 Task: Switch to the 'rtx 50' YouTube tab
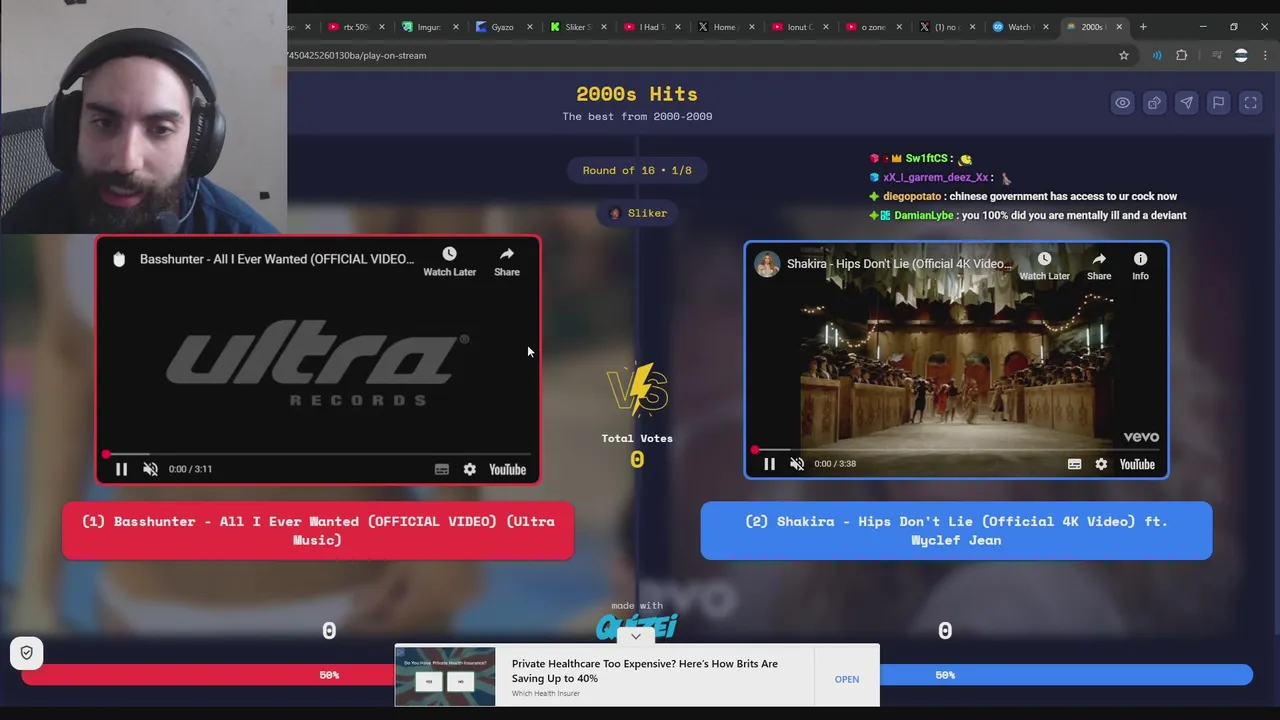355,27
